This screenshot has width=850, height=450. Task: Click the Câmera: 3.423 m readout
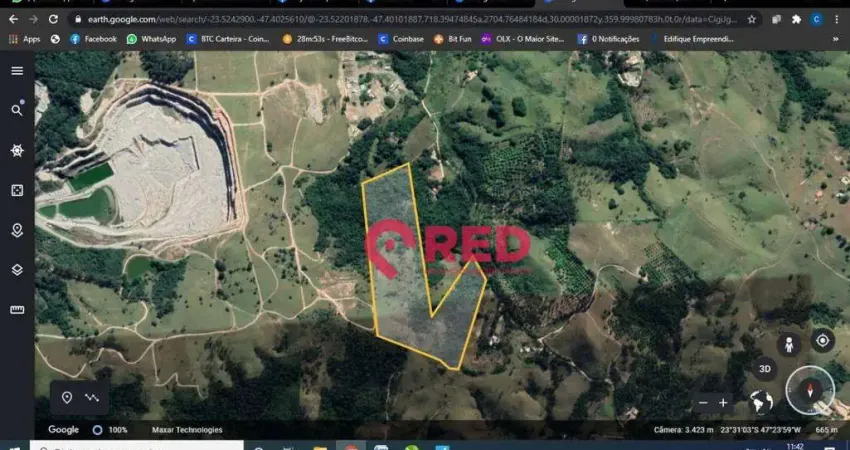pyautogui.click(x=684, y=430)
